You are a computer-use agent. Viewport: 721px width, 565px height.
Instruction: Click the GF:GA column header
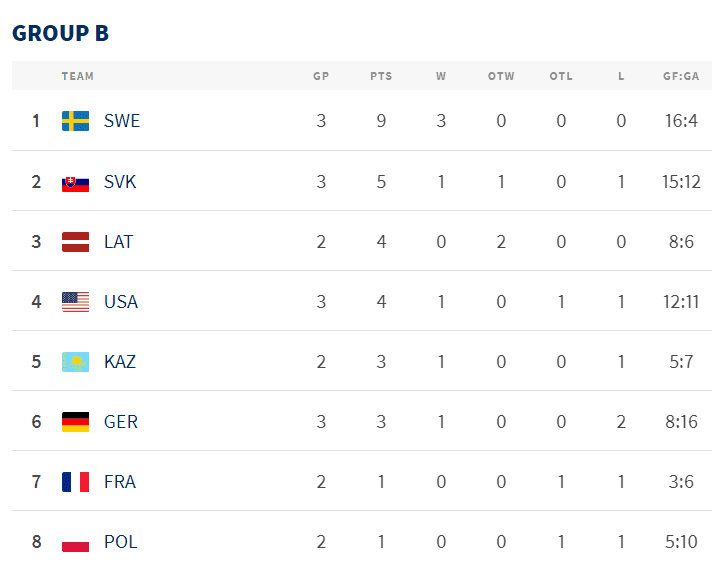[681, 76]
